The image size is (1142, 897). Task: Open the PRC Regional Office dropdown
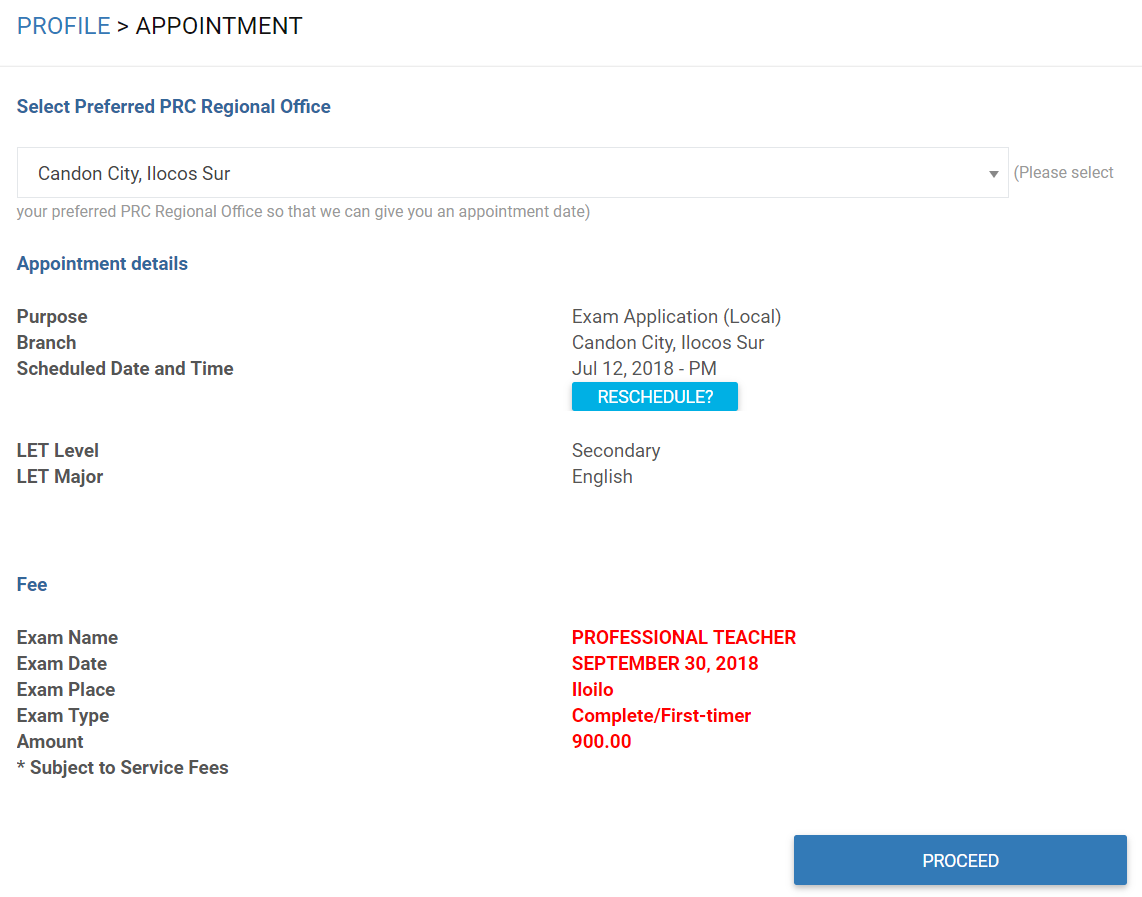[513, 173]
